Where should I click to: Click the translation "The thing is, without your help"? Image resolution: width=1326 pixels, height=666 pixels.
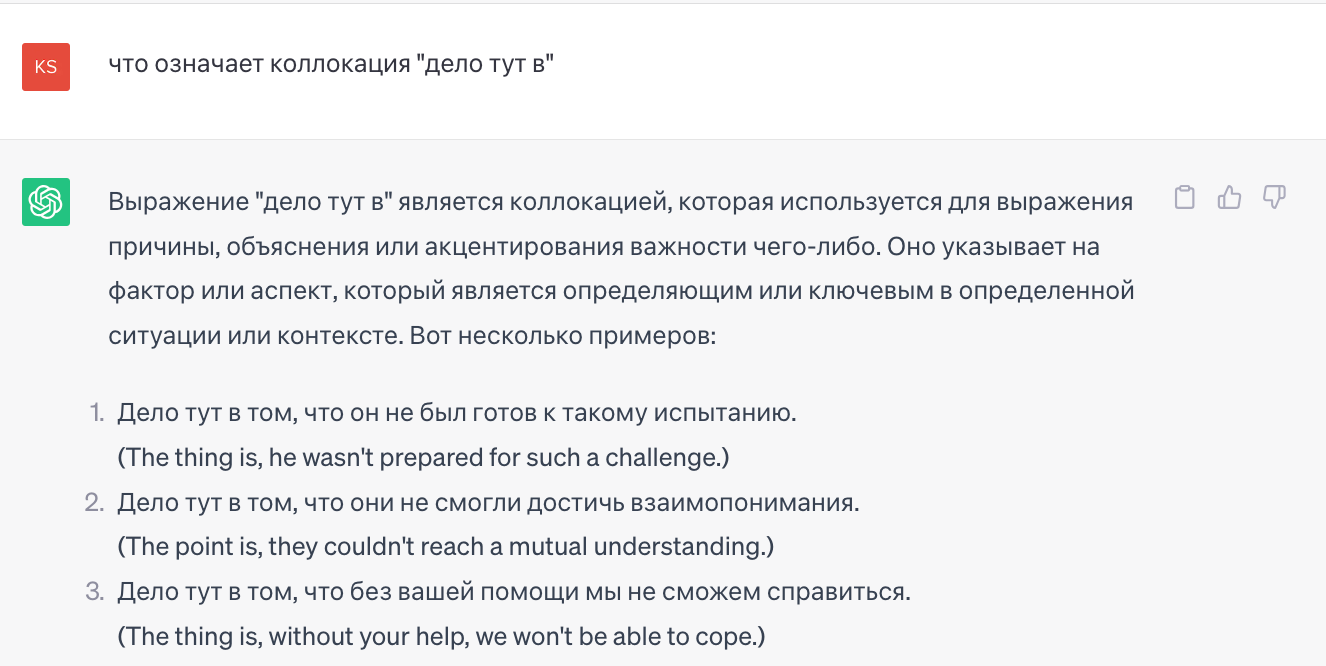click(x=441, y=636)
